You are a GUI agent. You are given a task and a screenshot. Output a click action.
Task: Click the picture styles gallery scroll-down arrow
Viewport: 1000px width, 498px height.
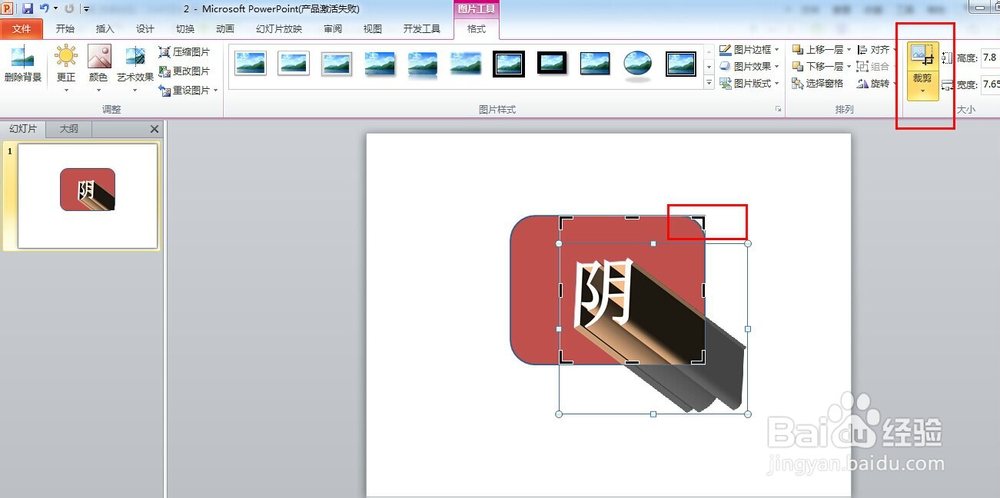click(709, 66)
